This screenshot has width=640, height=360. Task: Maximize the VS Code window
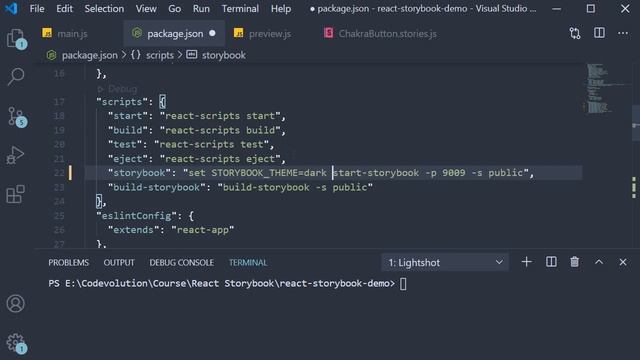tap(590, 9)
